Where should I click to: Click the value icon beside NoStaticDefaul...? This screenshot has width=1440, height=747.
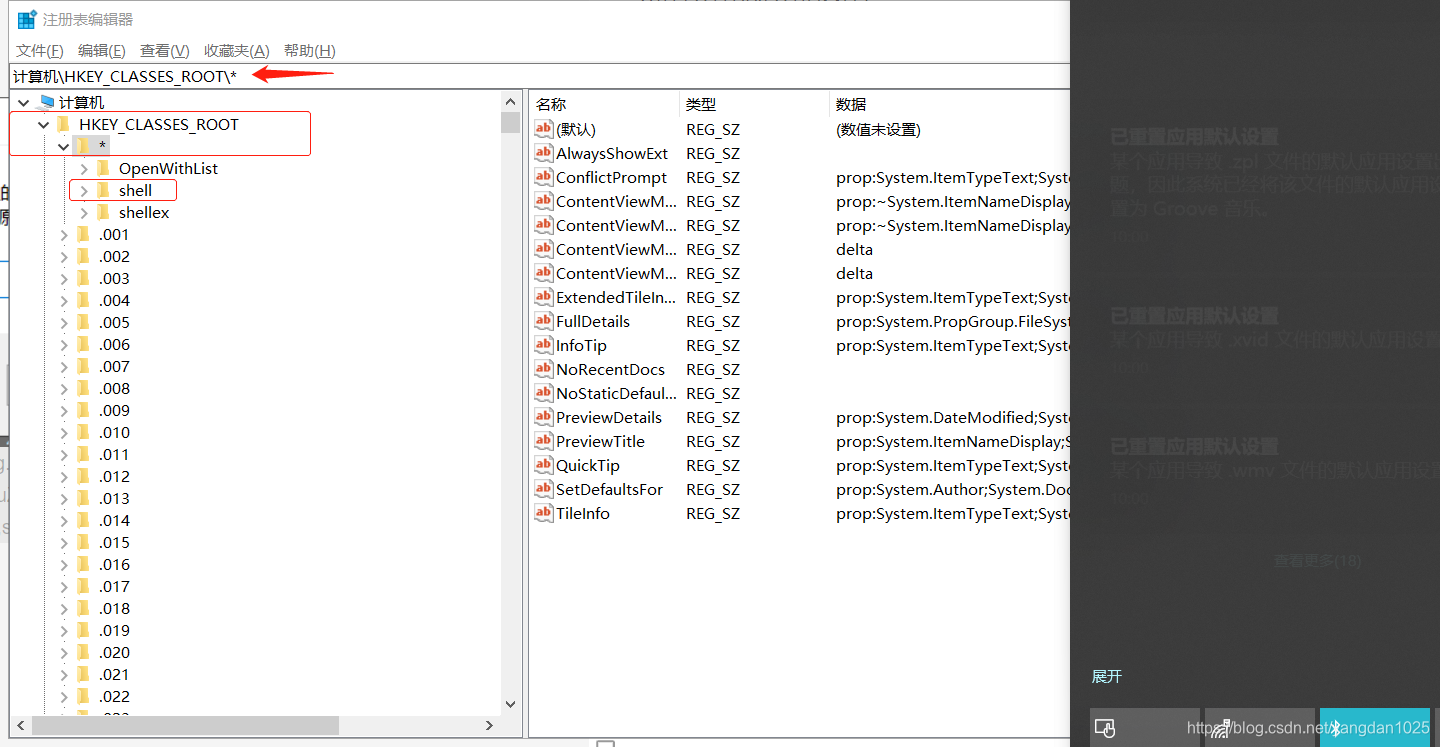(543, 393)
